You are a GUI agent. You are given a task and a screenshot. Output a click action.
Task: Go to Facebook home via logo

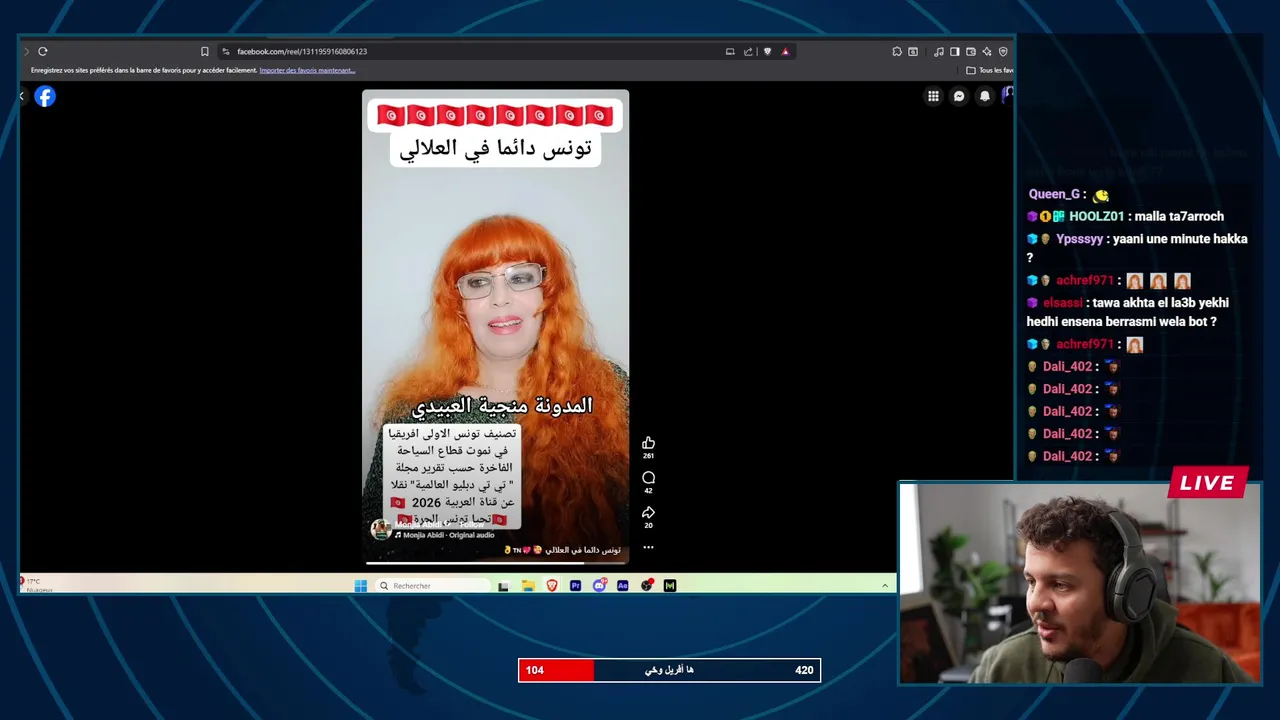[45, 96]
